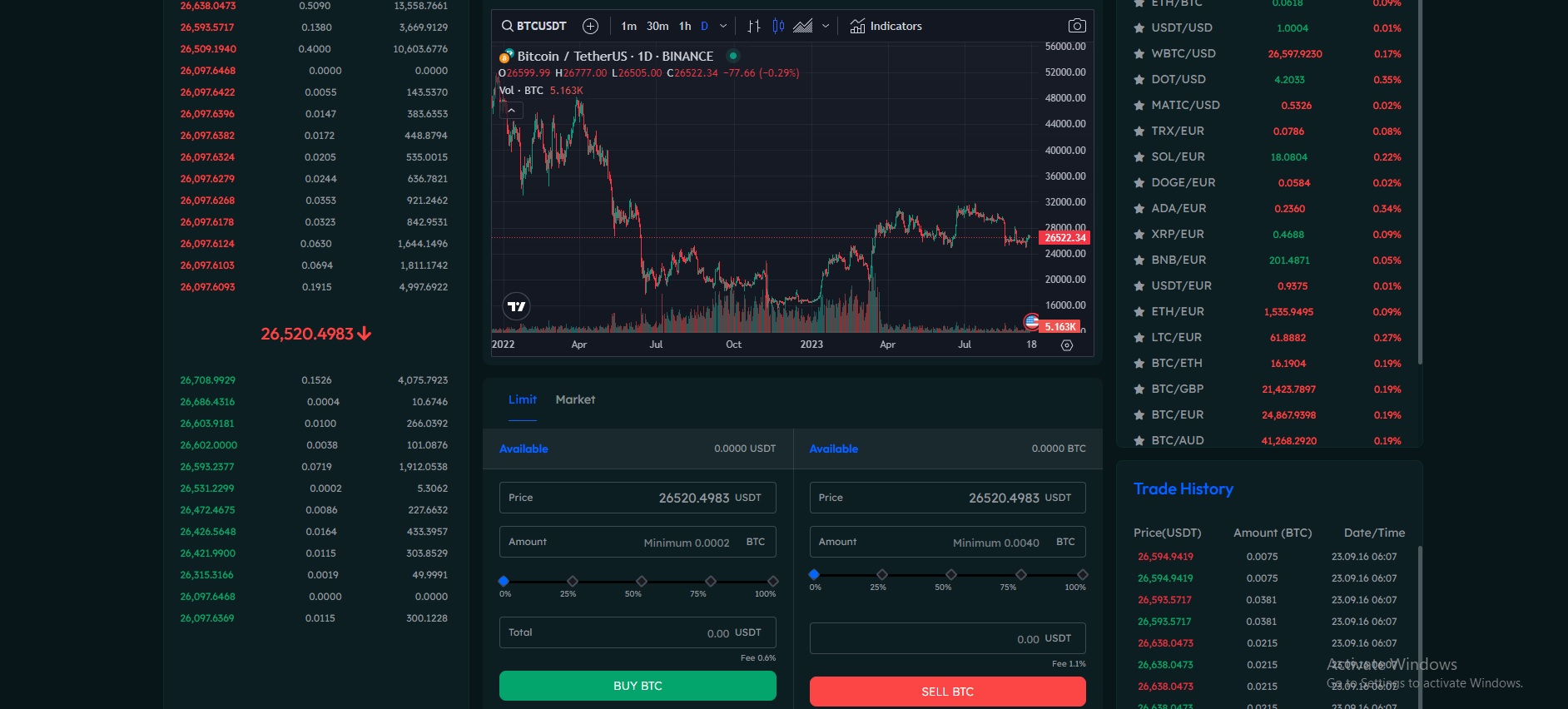The image size is (1568, 709).
Task: Select the candlestick chart style icon
Action: pos(778,26)
